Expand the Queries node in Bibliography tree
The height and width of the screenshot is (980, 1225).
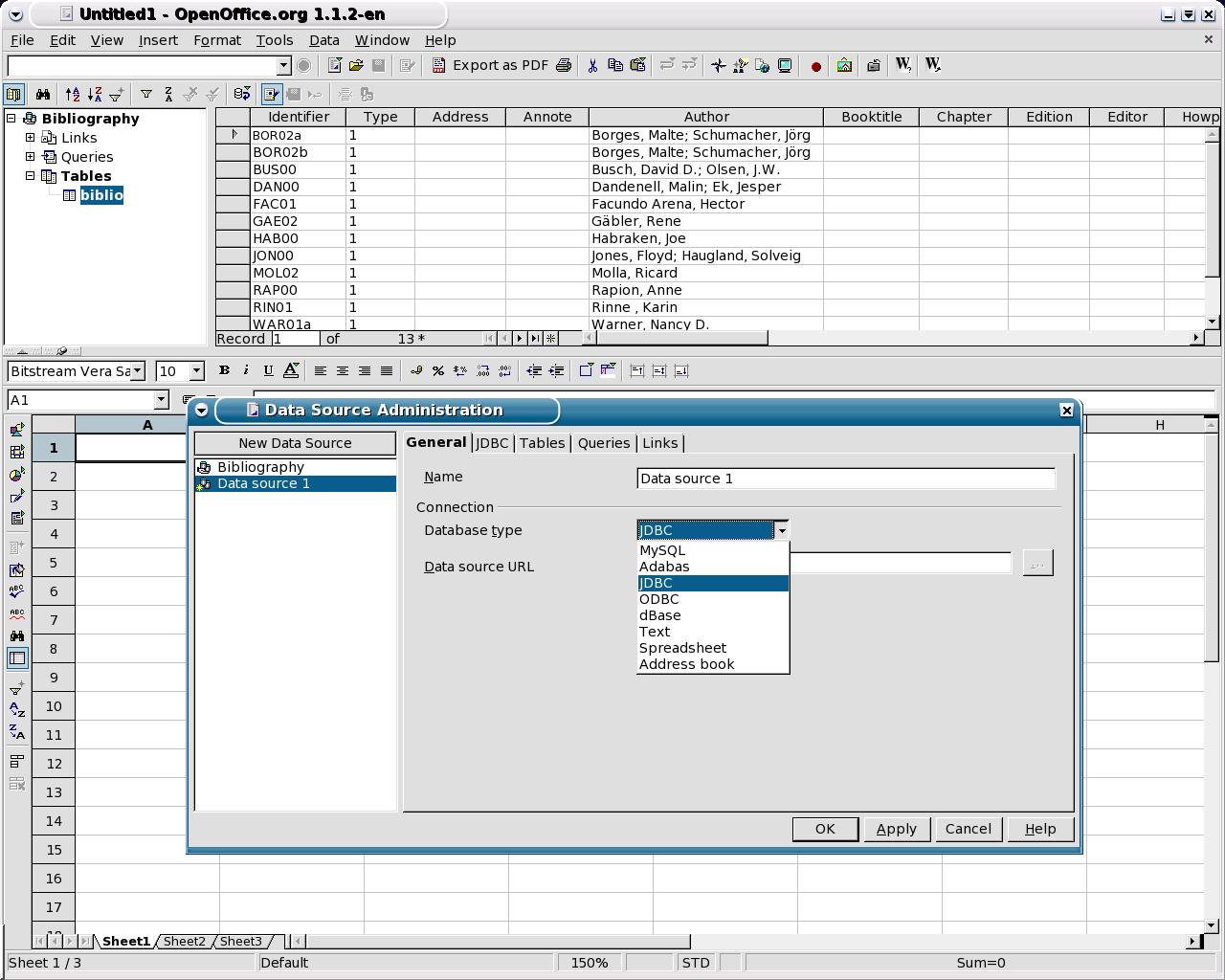point(30,157)
